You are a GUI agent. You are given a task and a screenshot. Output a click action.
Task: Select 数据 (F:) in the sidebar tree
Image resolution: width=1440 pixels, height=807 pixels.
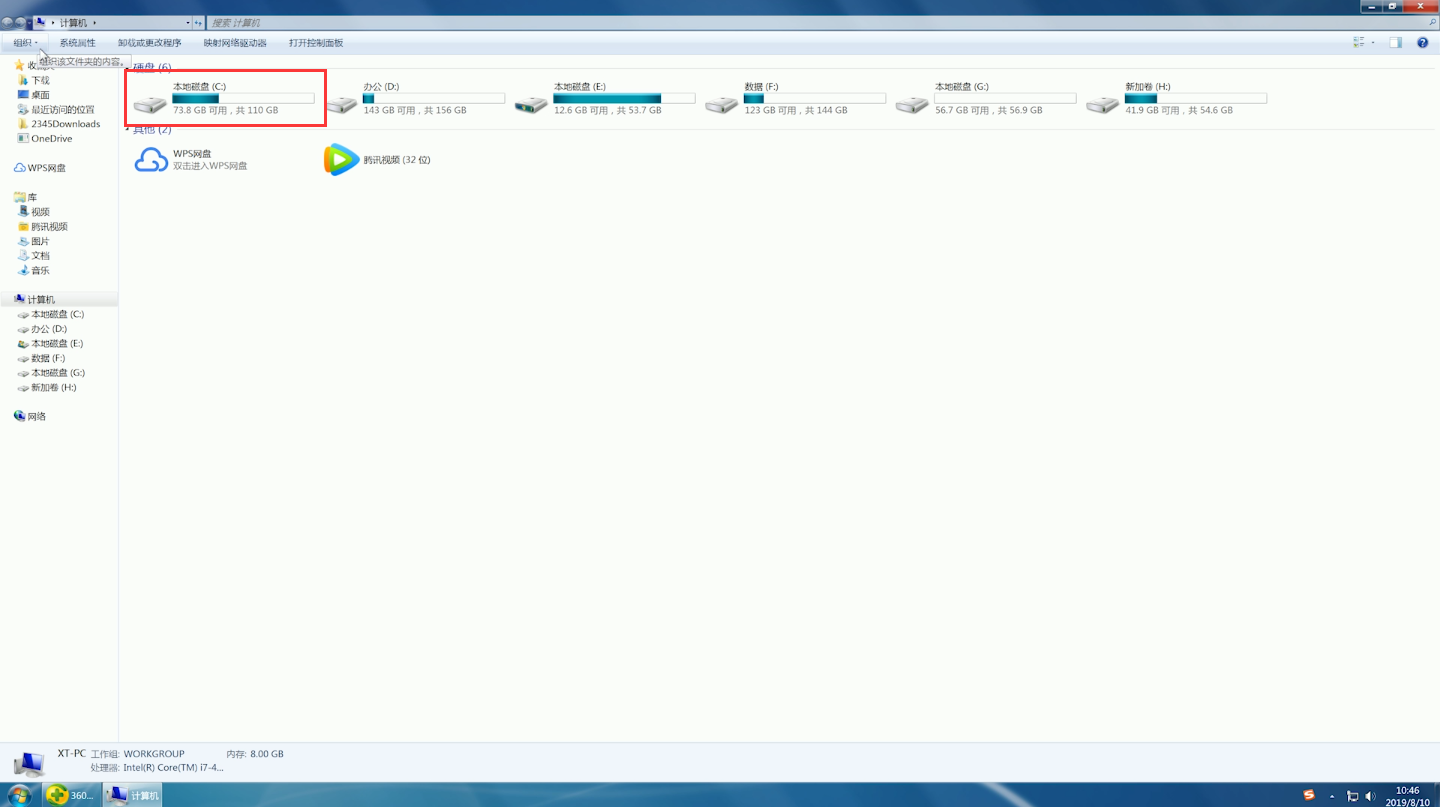(41, 358)
